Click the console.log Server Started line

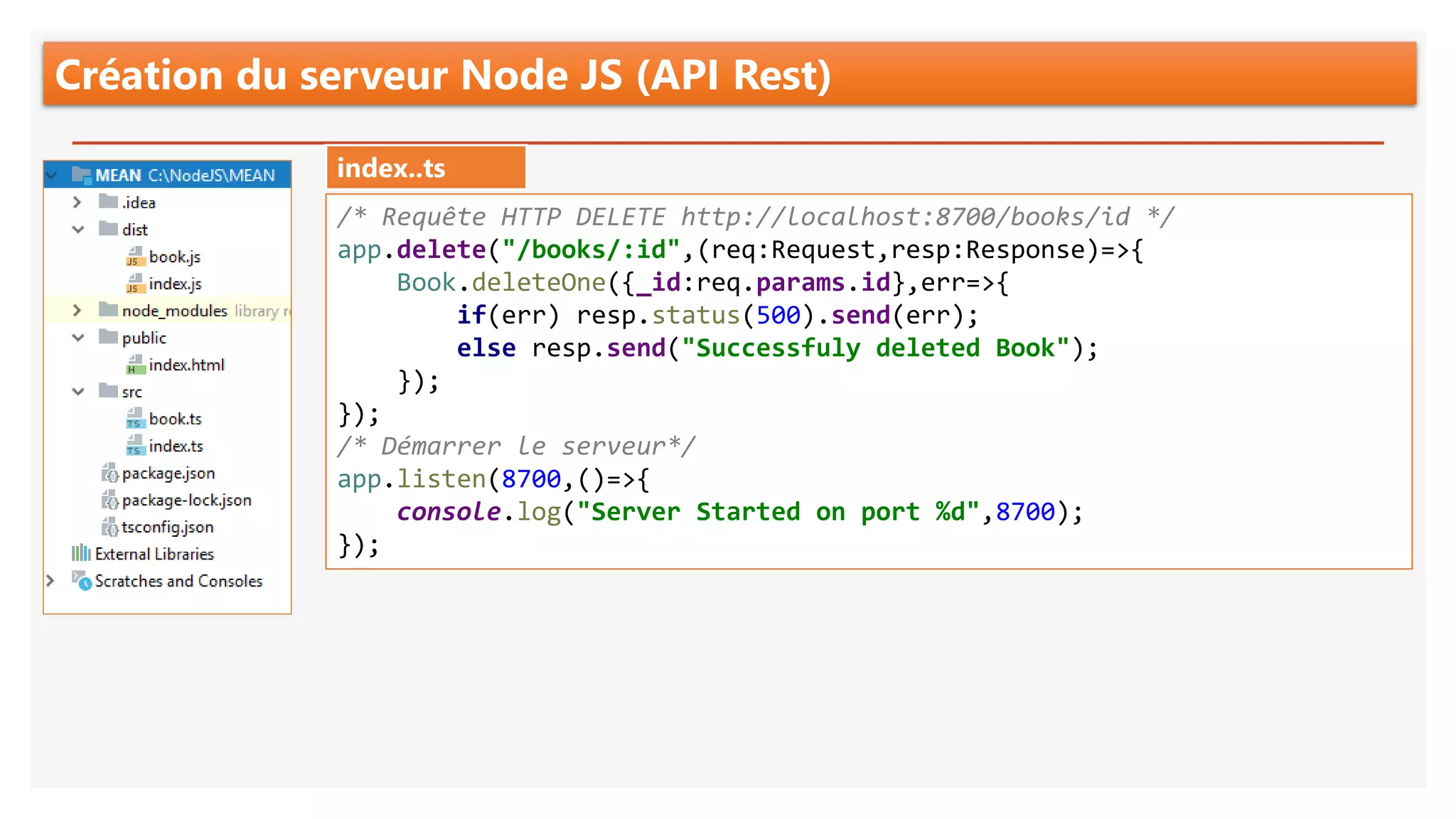pos(740,512)
